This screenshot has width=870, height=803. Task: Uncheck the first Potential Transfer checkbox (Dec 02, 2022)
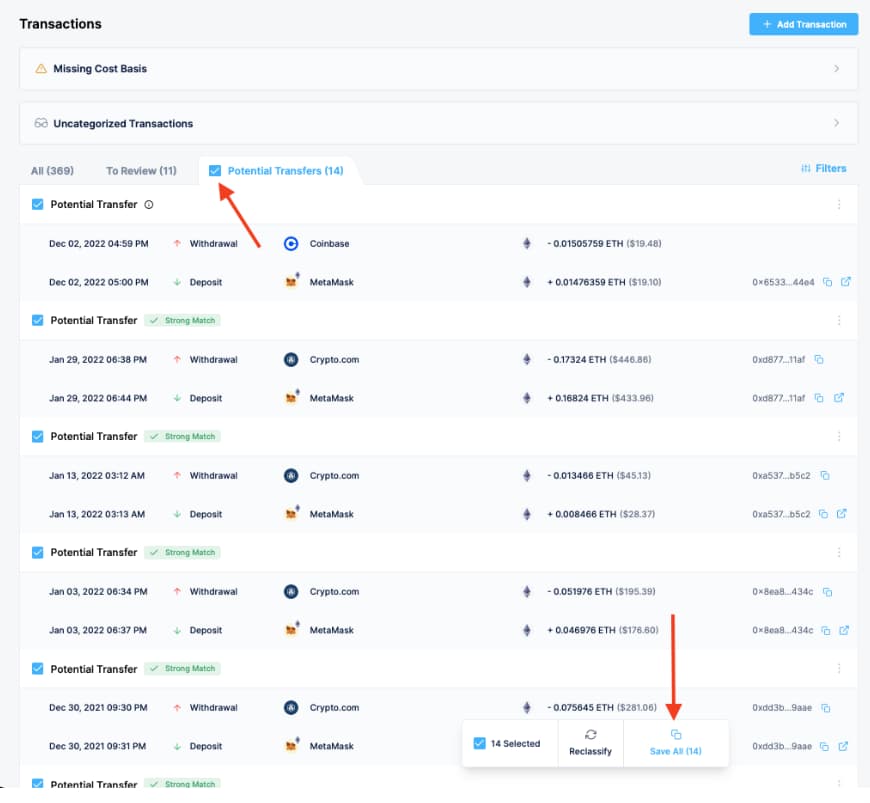[37, 204]
